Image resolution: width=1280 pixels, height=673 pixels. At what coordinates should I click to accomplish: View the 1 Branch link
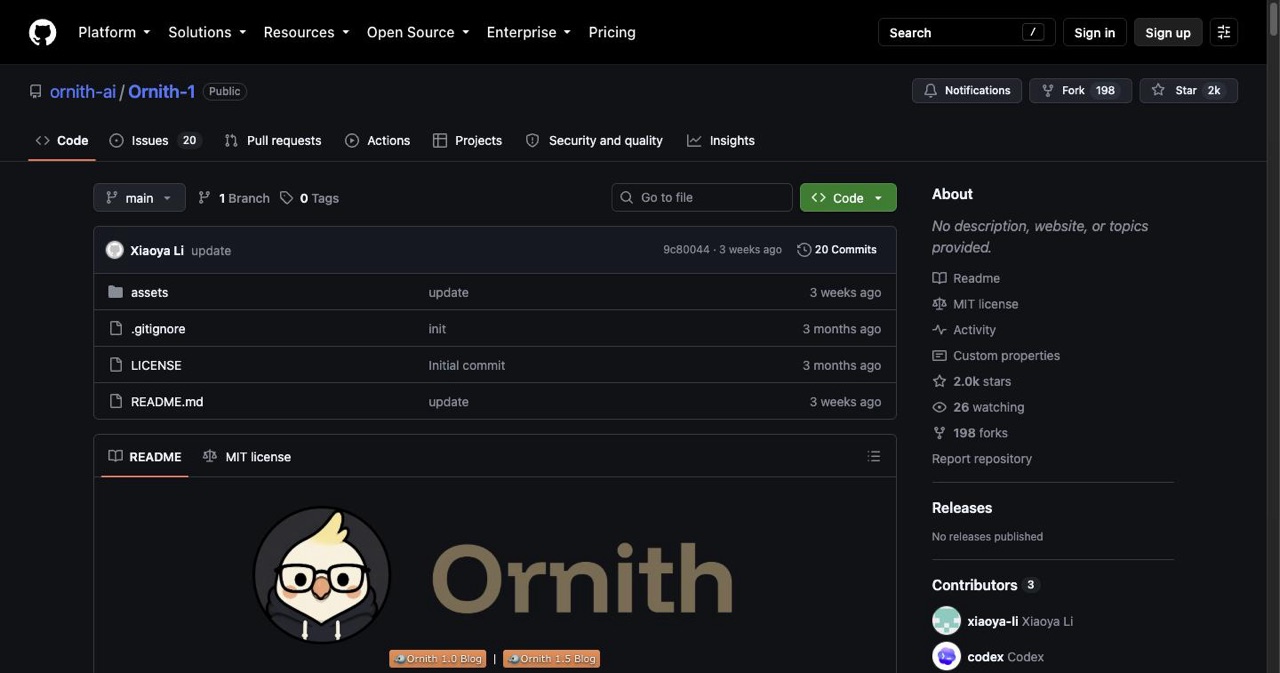tap(234, 198)
